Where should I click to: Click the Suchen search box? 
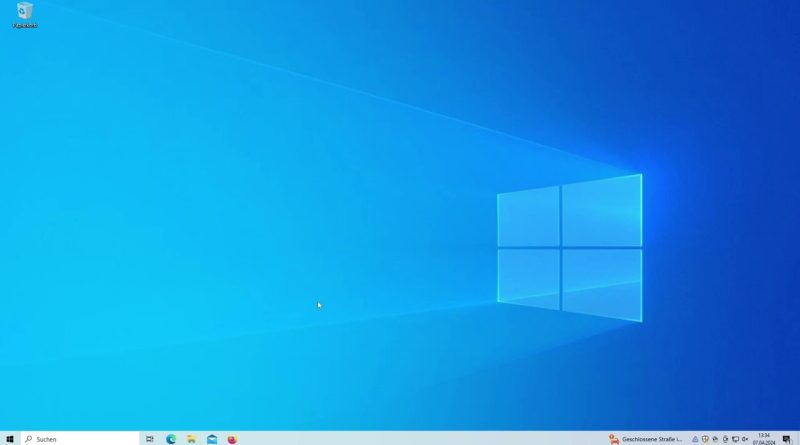point(80,439)
